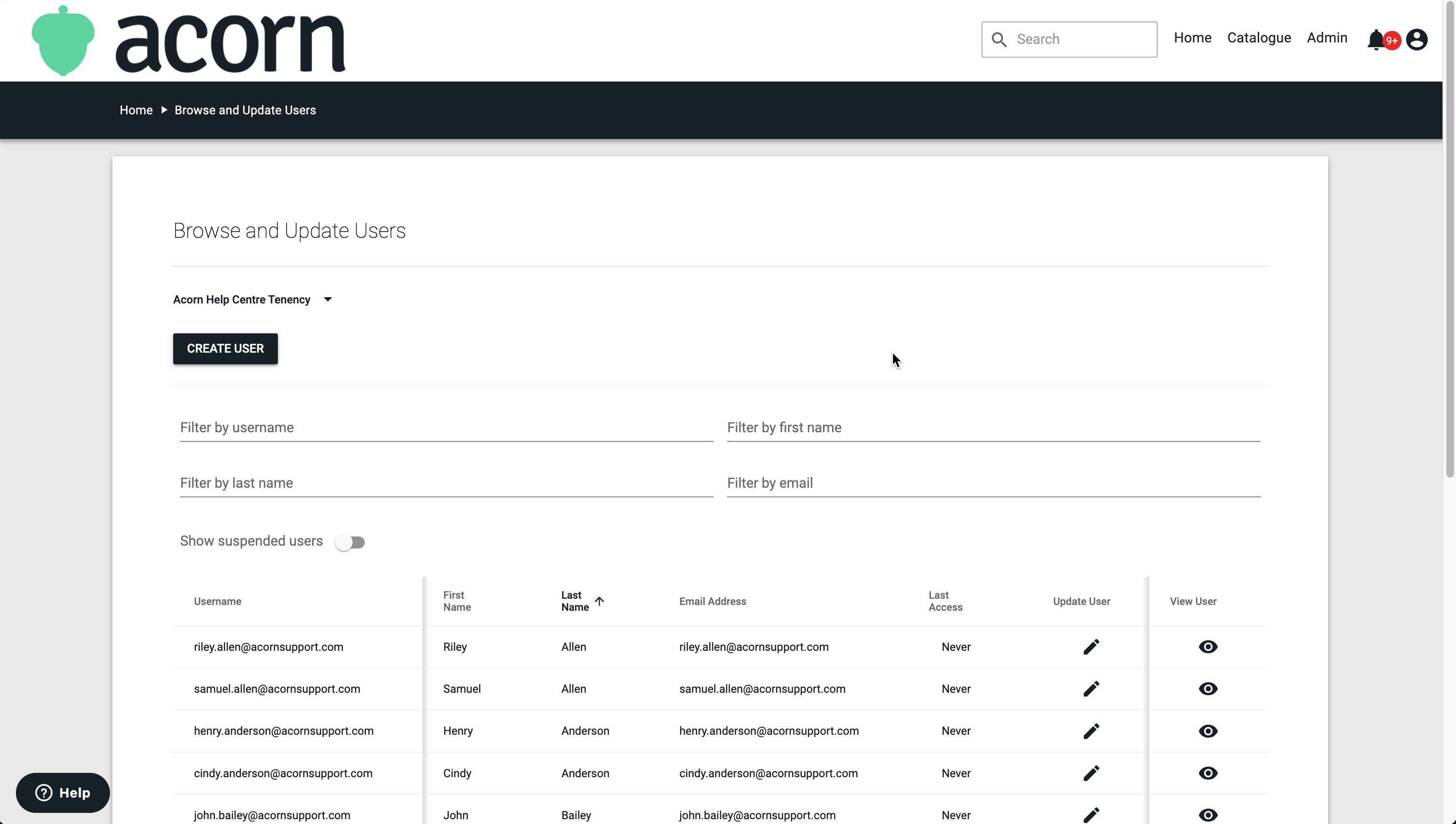This screenshot has width=1456, height=824.
Task: Click first name Riley cell
Action: (455, 647)
